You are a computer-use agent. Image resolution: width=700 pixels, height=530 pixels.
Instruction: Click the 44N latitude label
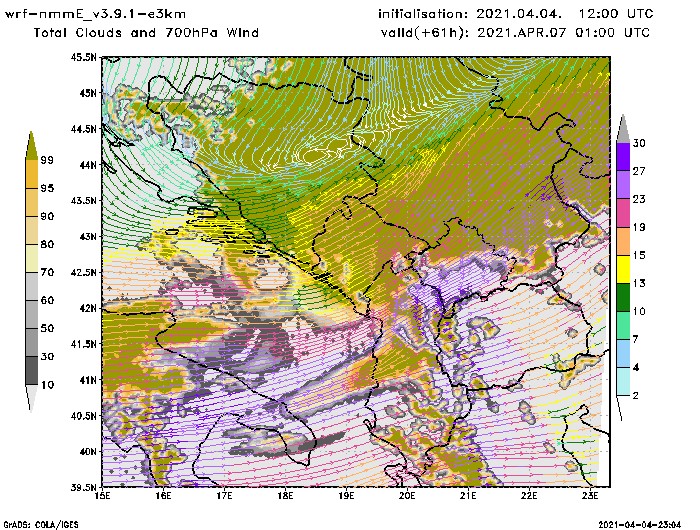click(88, 165)
